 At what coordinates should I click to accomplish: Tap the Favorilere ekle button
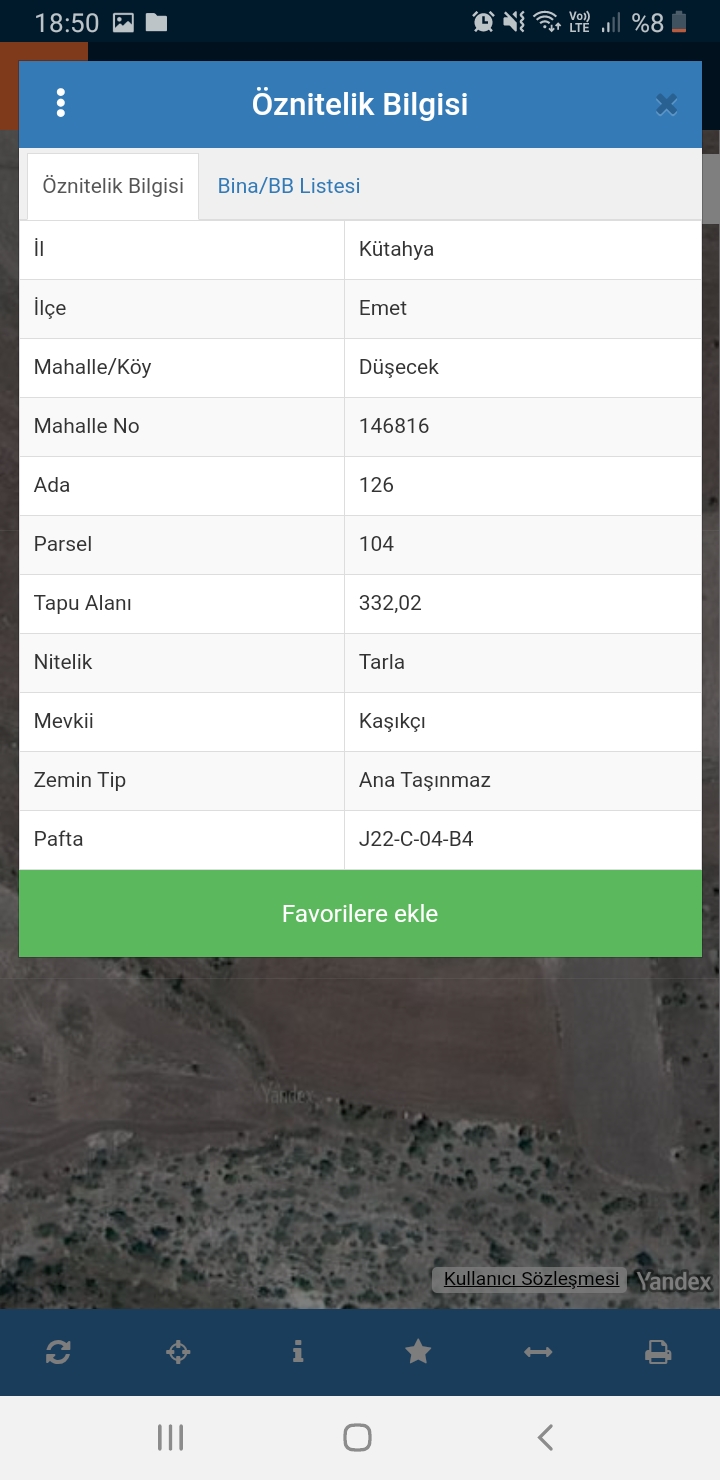(x=360, y=914)
